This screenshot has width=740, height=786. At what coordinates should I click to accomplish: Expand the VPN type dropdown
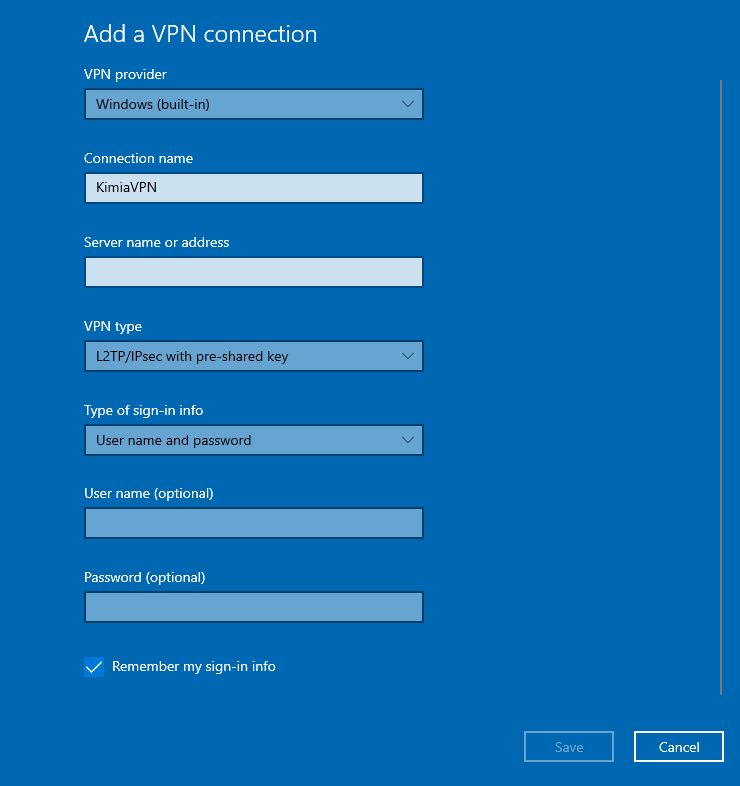pos(253,356)
